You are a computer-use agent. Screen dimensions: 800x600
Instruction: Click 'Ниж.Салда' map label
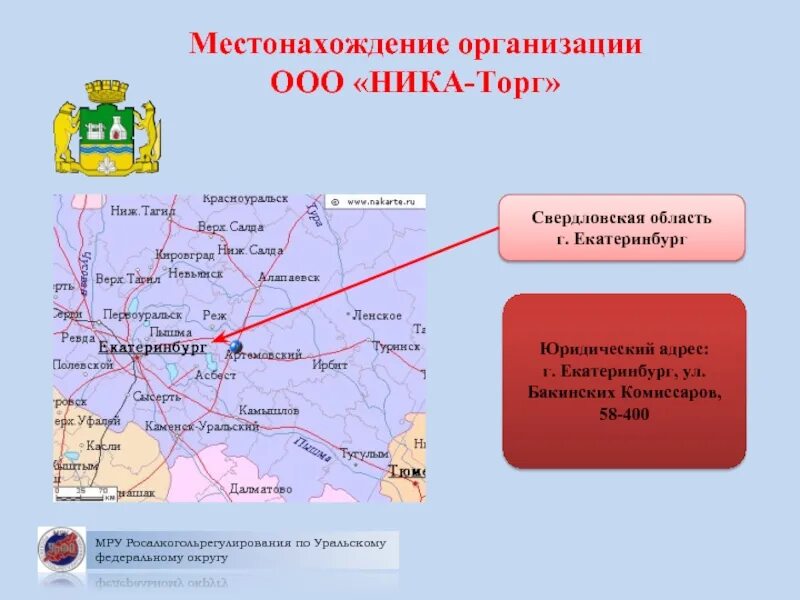[250, 250]
